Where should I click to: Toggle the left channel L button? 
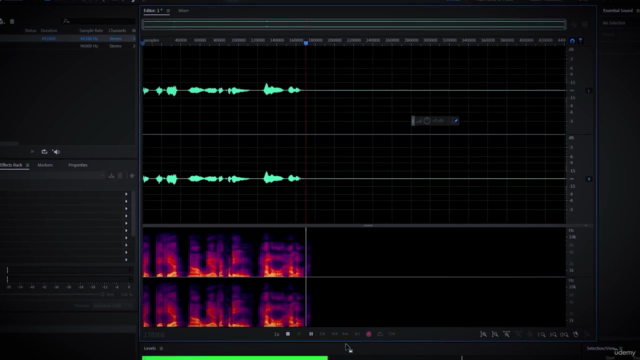coord(589,91)
